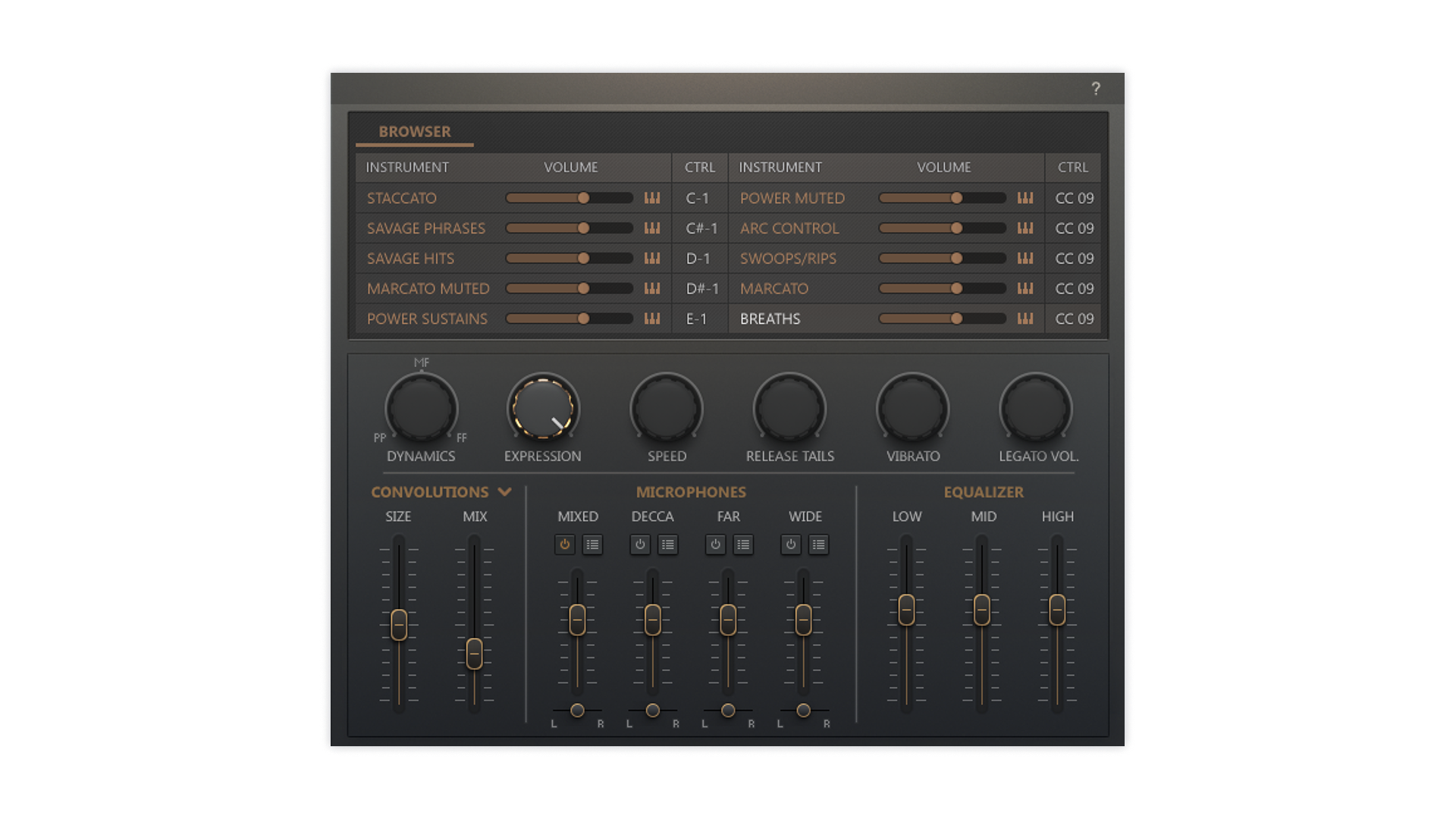Select the Savage Phrases instrument
The height and width of the screenshot is (819, 1456).
pos(425,228)
